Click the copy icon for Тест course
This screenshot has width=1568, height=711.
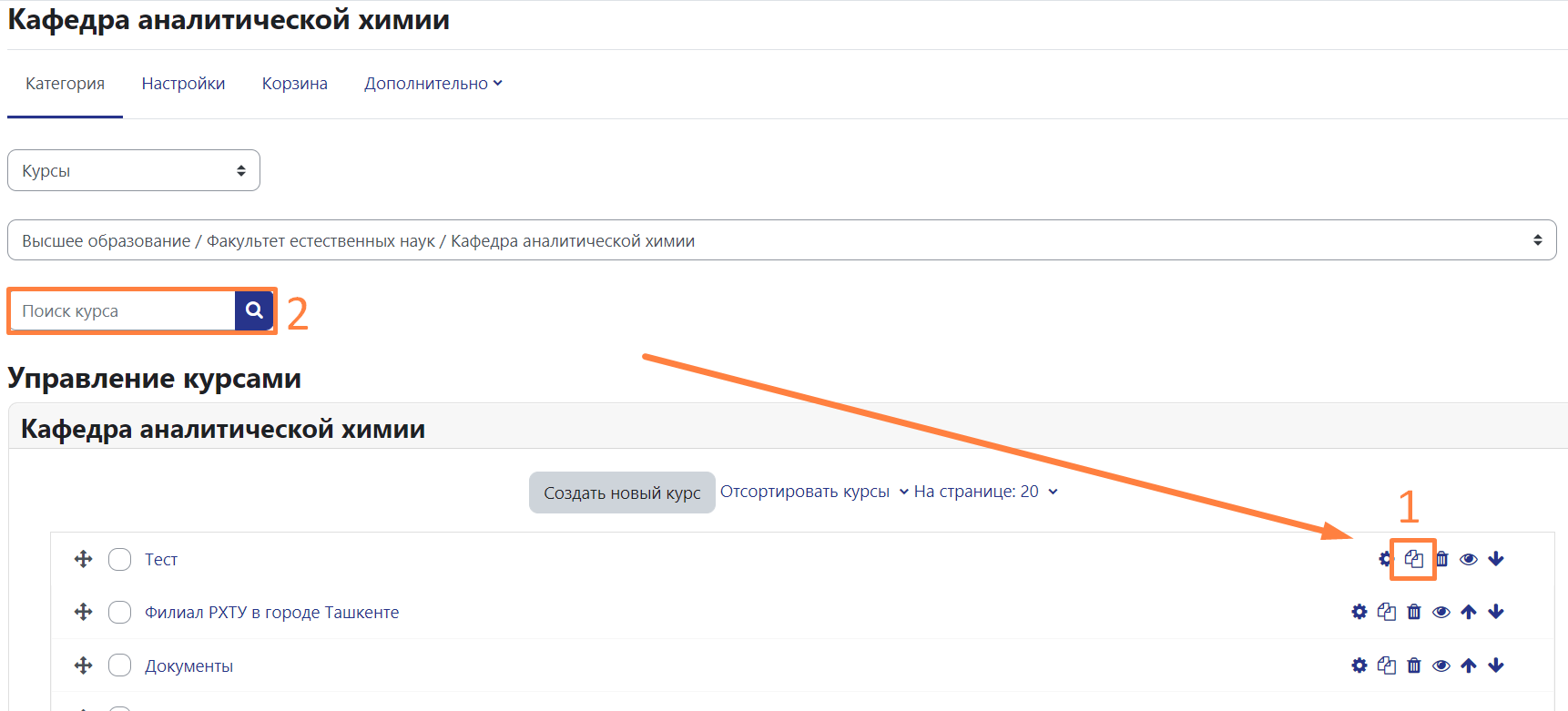point(1413,559)
